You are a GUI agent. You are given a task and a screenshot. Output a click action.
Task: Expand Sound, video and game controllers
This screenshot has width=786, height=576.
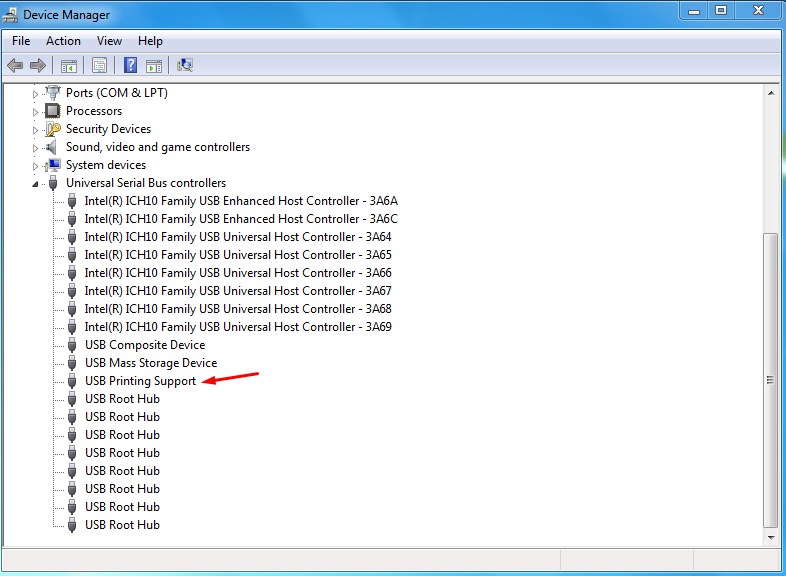[35, 148]
